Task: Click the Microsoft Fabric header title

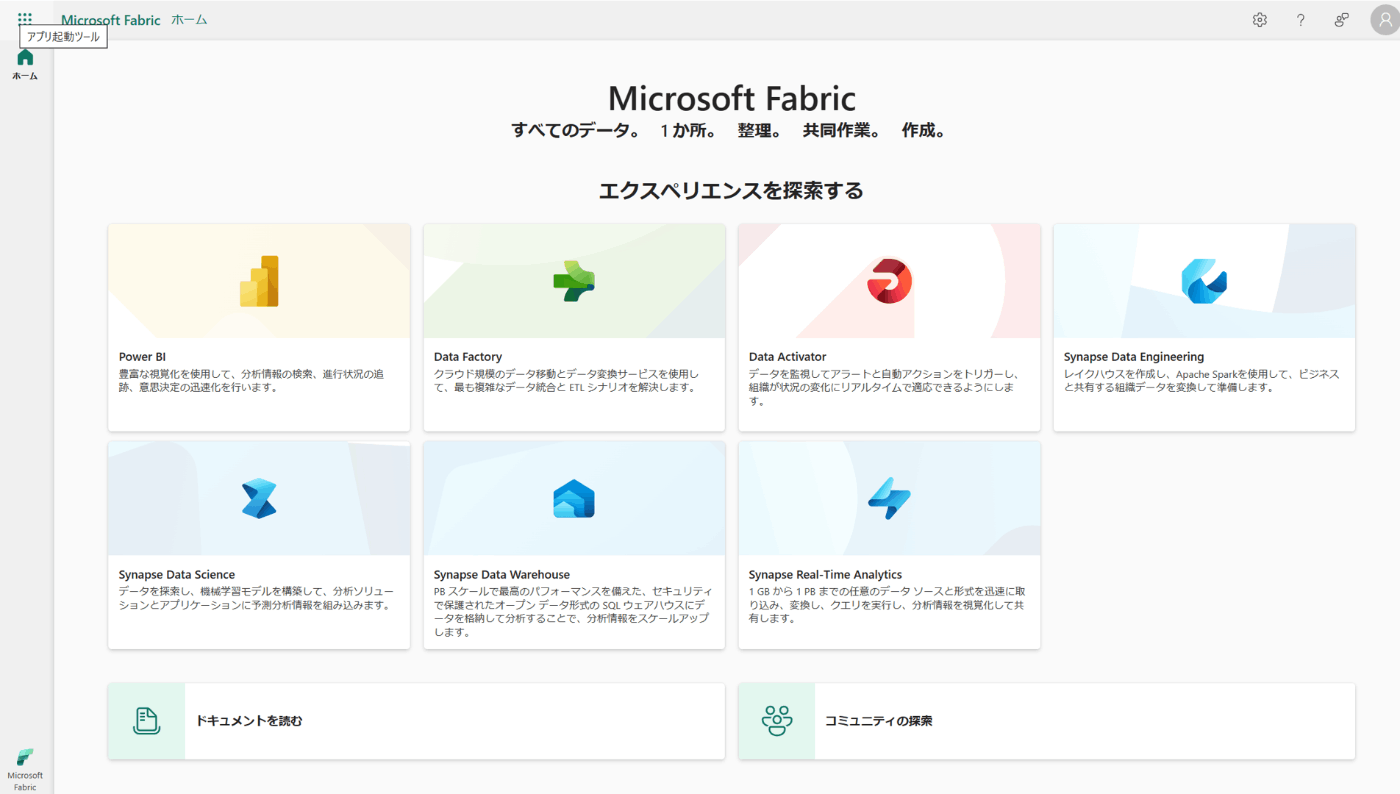Action: [111, 20]
